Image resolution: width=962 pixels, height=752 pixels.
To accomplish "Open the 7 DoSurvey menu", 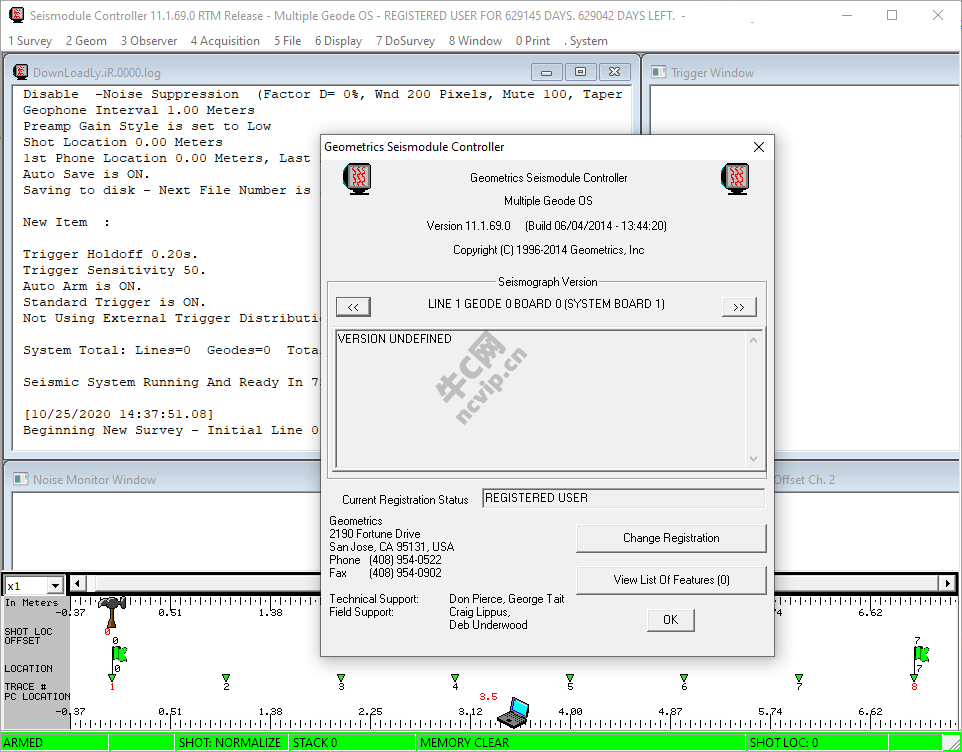I will [405, 41].
